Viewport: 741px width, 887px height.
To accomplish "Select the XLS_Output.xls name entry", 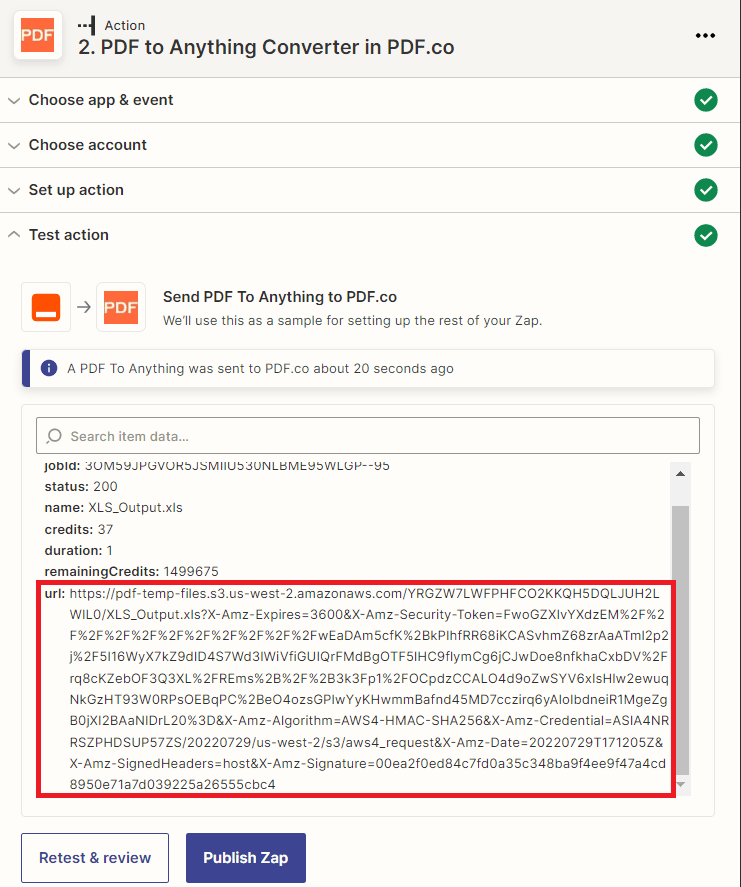I will tap(142, 507).
